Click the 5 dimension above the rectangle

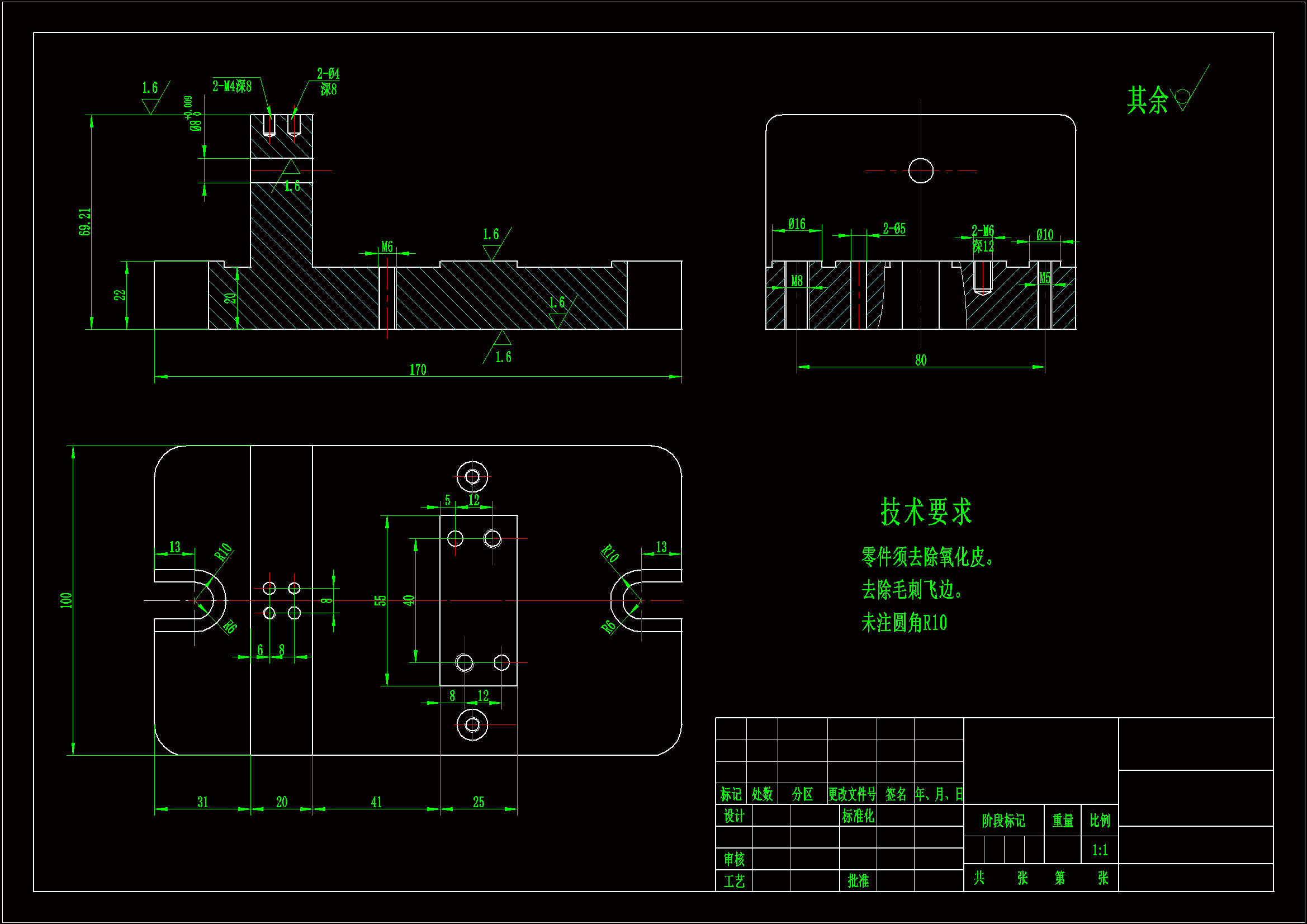pyautogui.click(x=448, y=500)
